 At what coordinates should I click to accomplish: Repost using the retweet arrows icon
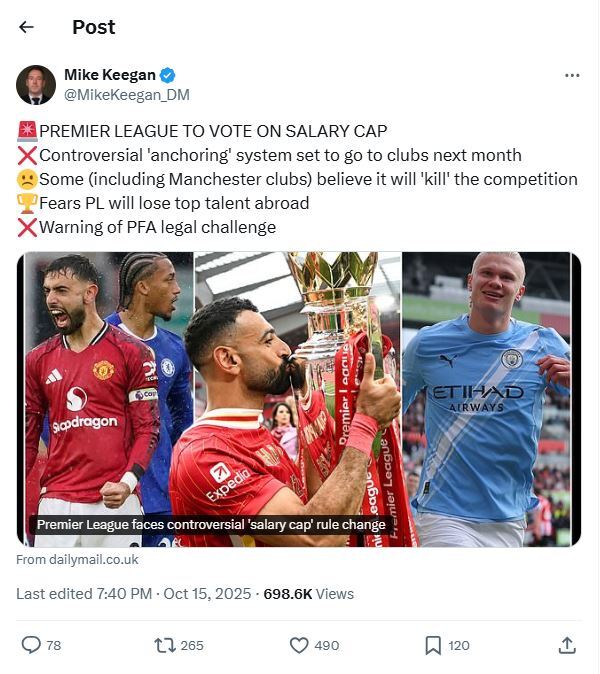click(165, 645)
